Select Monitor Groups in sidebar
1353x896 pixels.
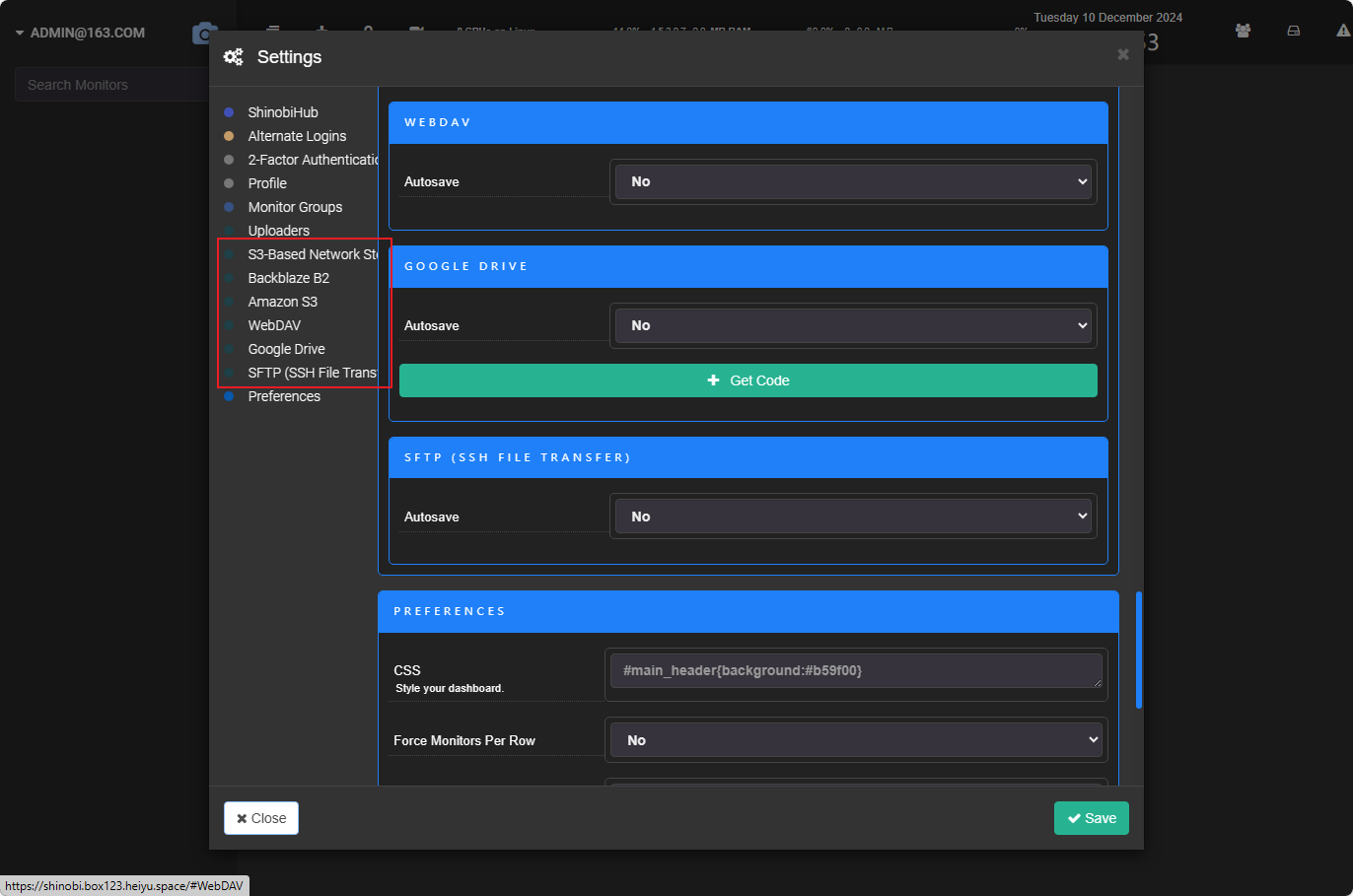pos(295,207)
